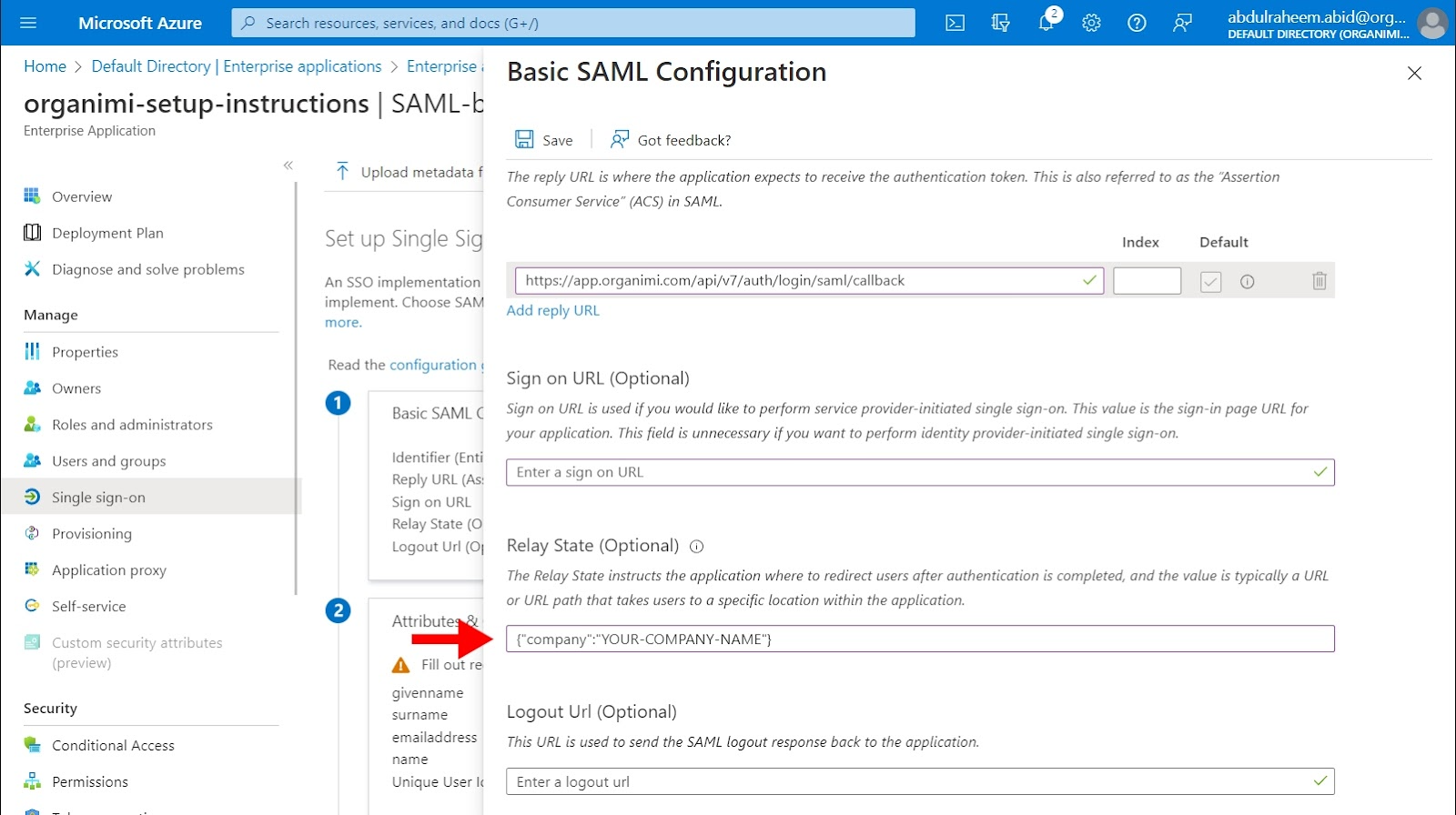The height and width of the screenshot is (815, 1456).
Task: Focus the Azure search resources box
Action: coord(573,23)
